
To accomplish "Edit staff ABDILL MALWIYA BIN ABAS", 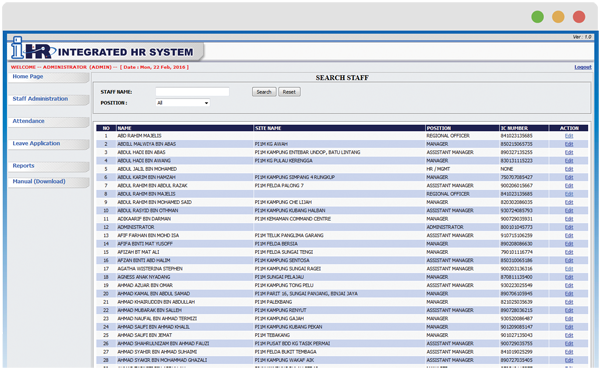I will (569, 144).
